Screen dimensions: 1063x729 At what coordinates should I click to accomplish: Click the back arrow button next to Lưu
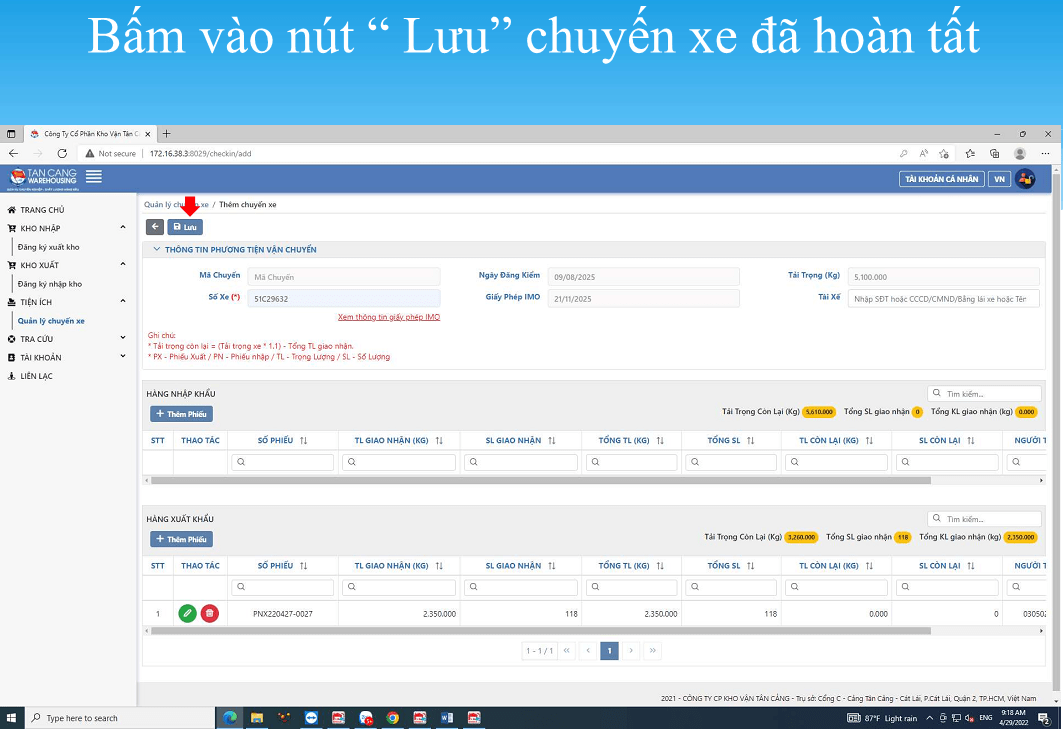coord(155,226)
